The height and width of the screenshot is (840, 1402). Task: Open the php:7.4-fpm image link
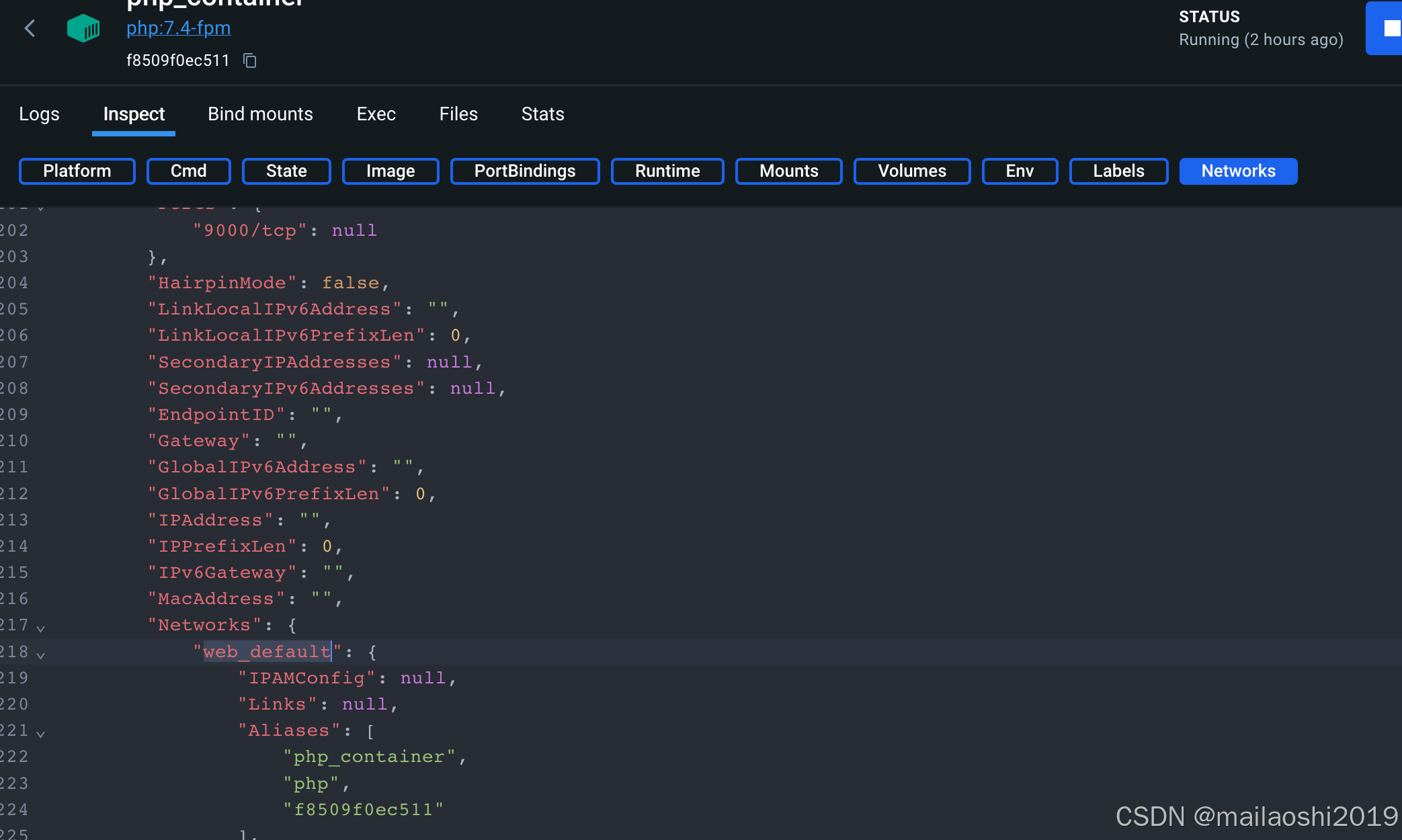178,28
